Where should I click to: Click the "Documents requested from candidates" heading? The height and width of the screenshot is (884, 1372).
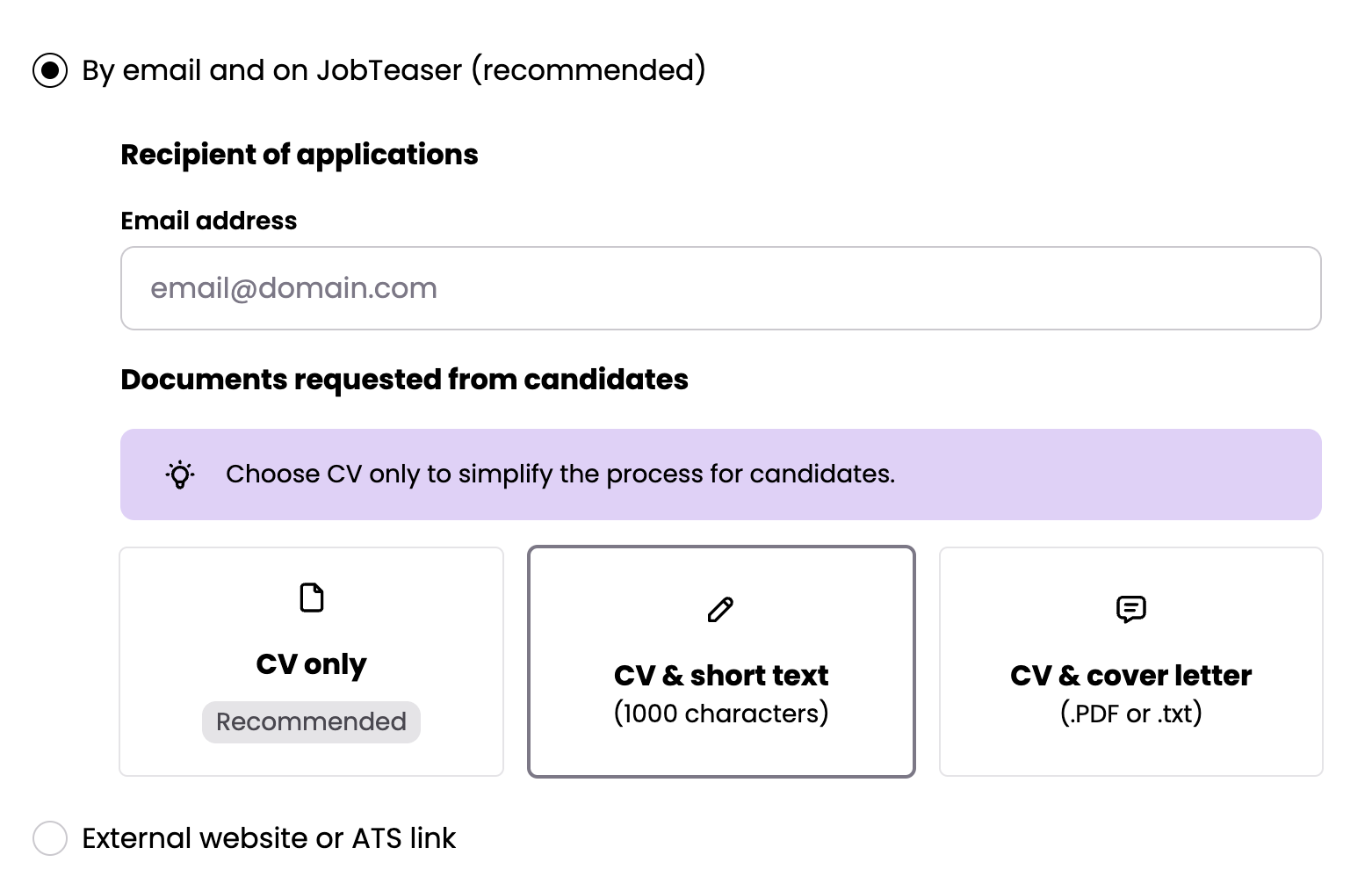pyautogui.click(x=404, y=380)
